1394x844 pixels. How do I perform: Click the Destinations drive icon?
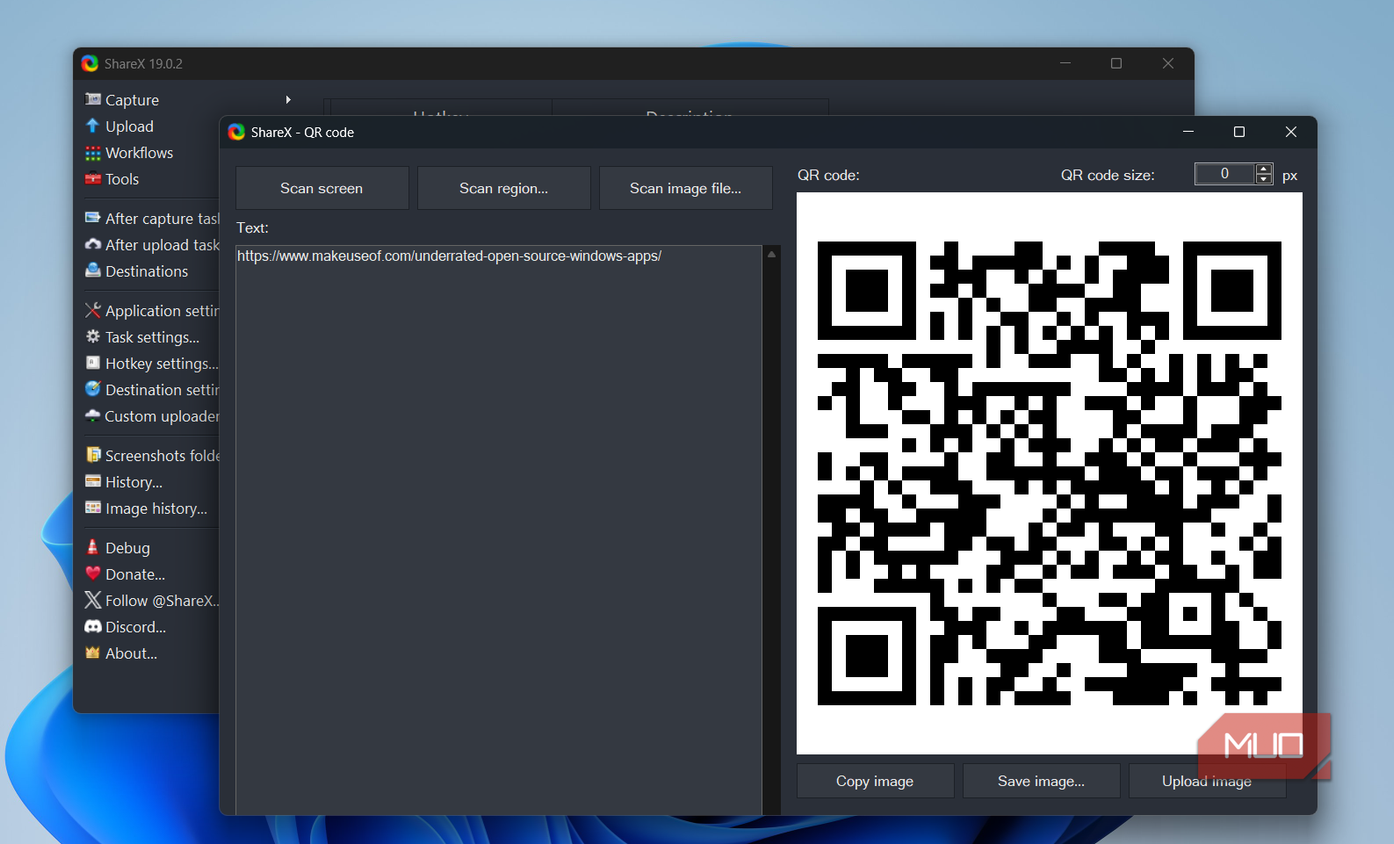[93, 271]
